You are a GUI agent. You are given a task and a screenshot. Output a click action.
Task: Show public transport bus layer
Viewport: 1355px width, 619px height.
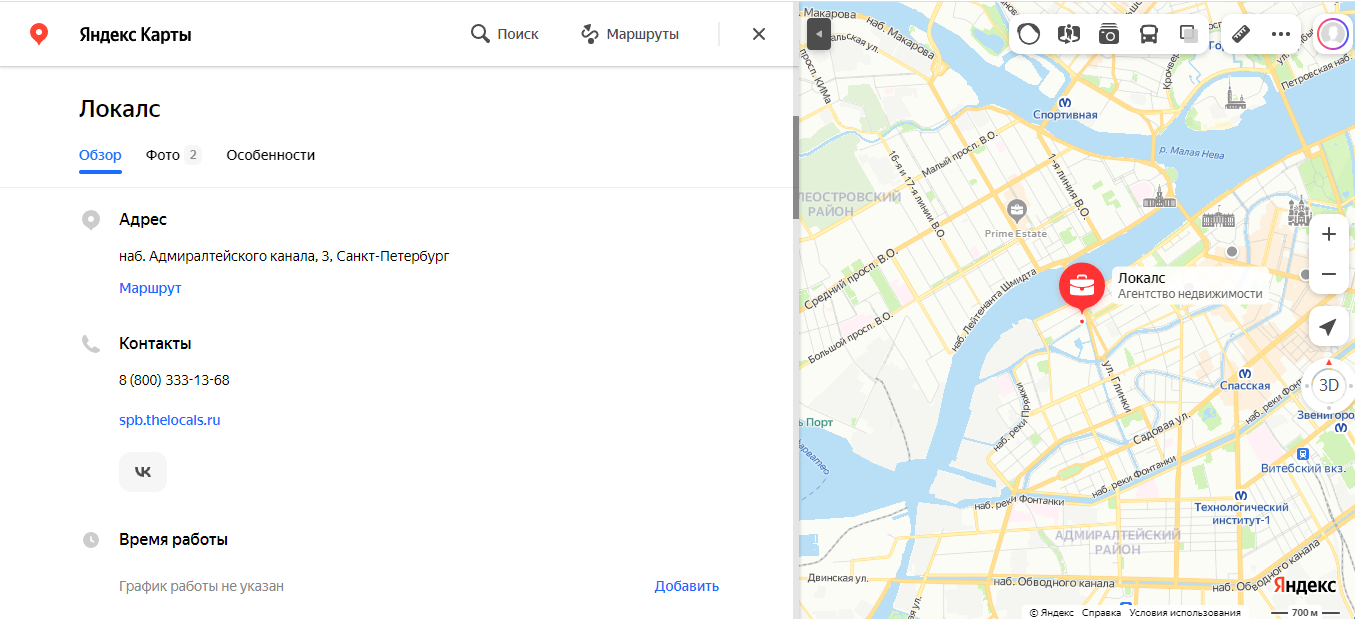[x=1149, y=34]
